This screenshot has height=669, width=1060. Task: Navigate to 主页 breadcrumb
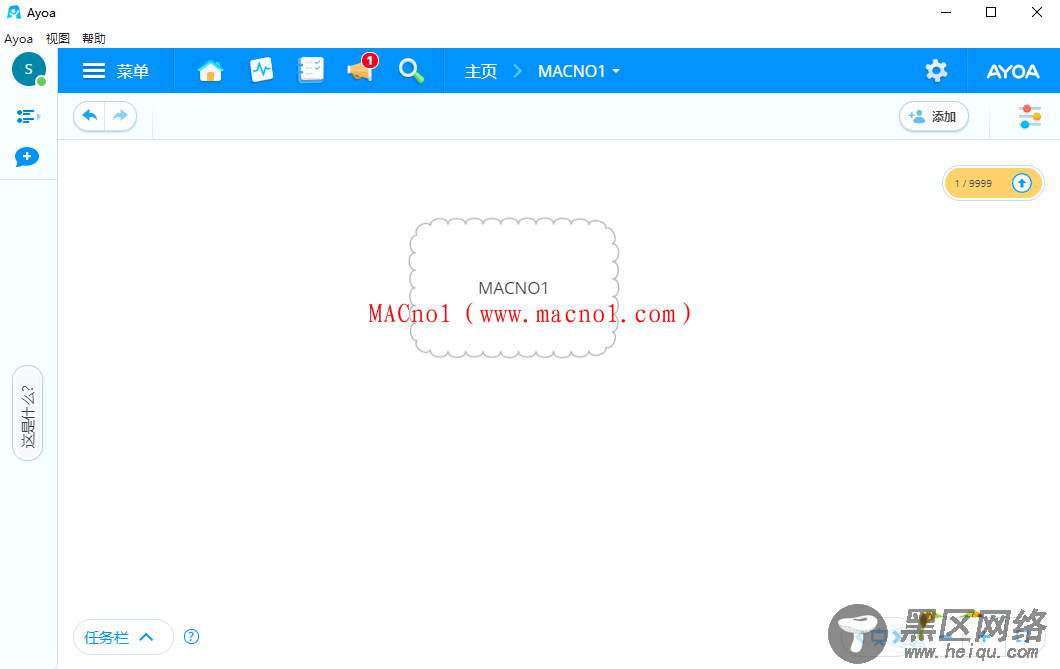coord(481,71)
